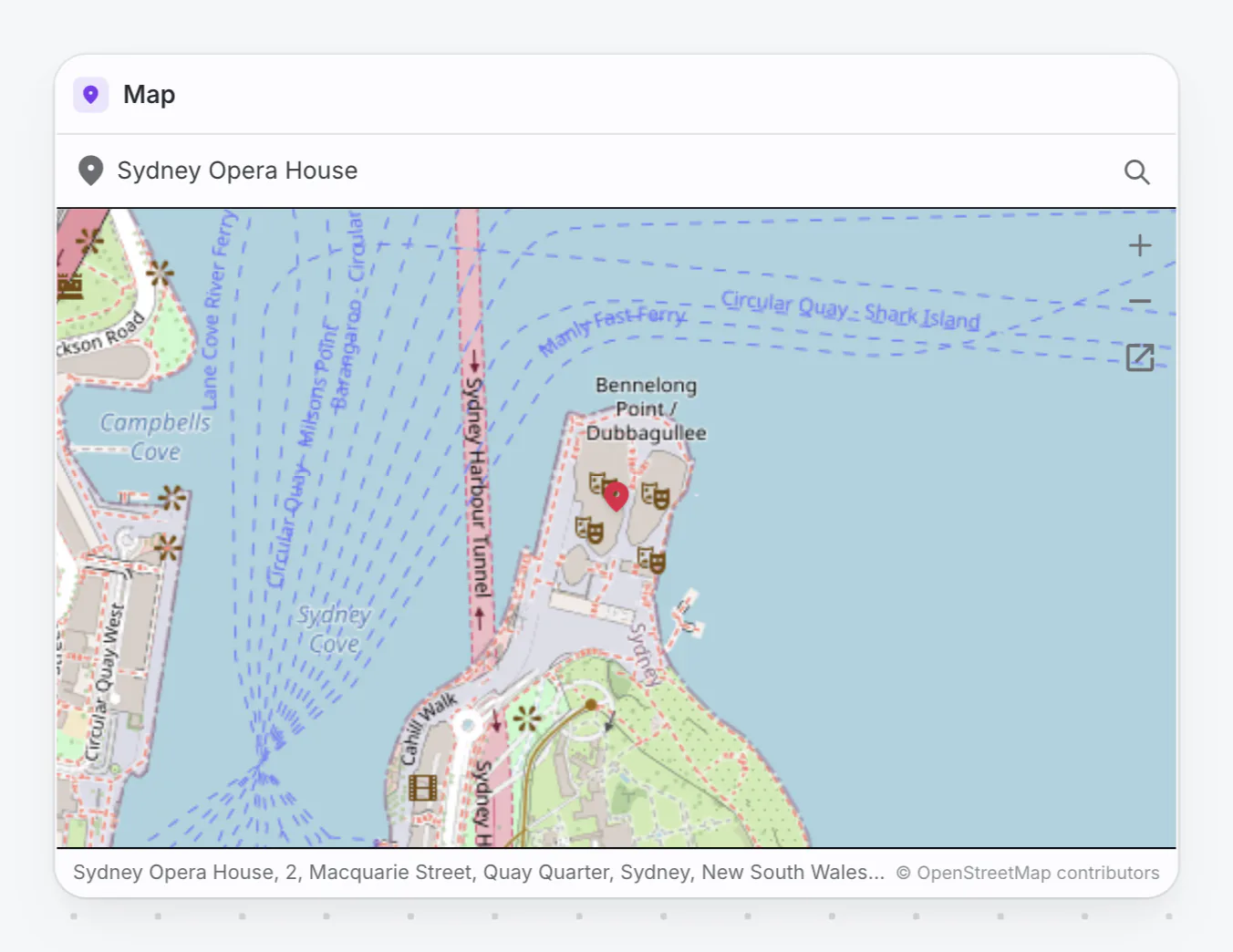The height and width of the screenshot is (952, 1233).
Task: Click the cinema film icon near Cahill Walk
Action: pos(422,787)
